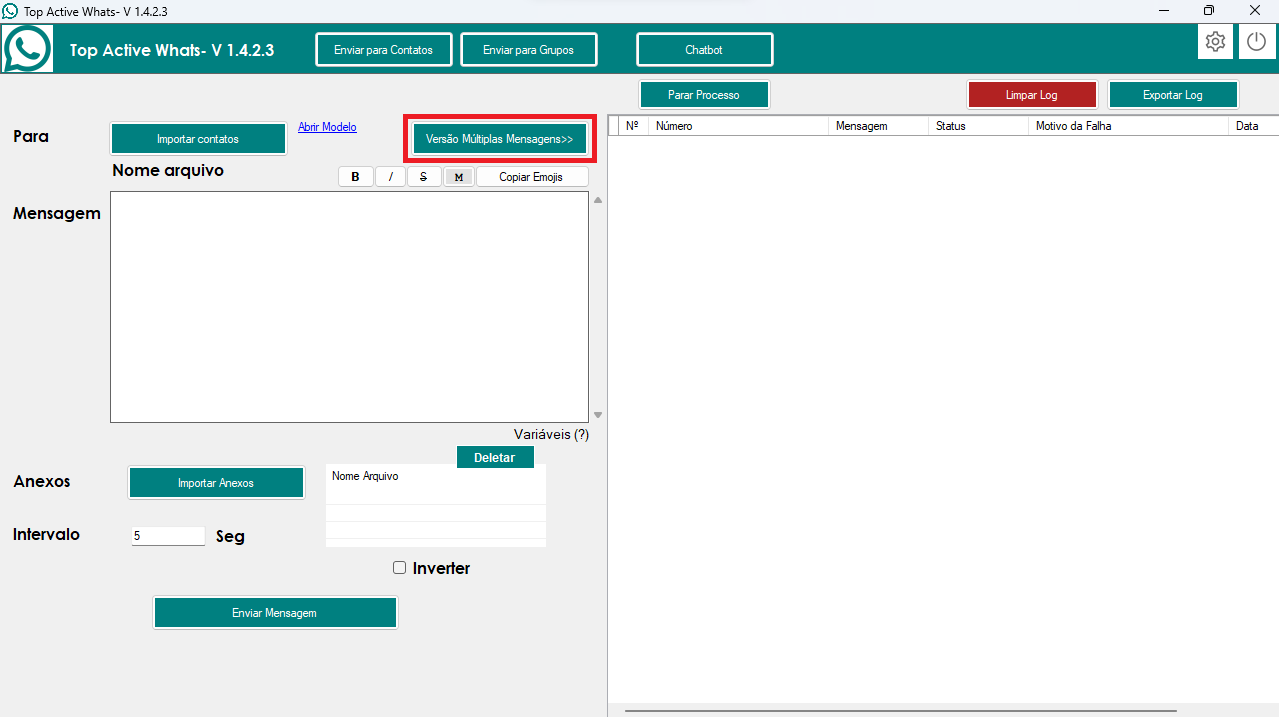
Task: Open Enviar para Contatos section
Action: (x=384, y=50)
